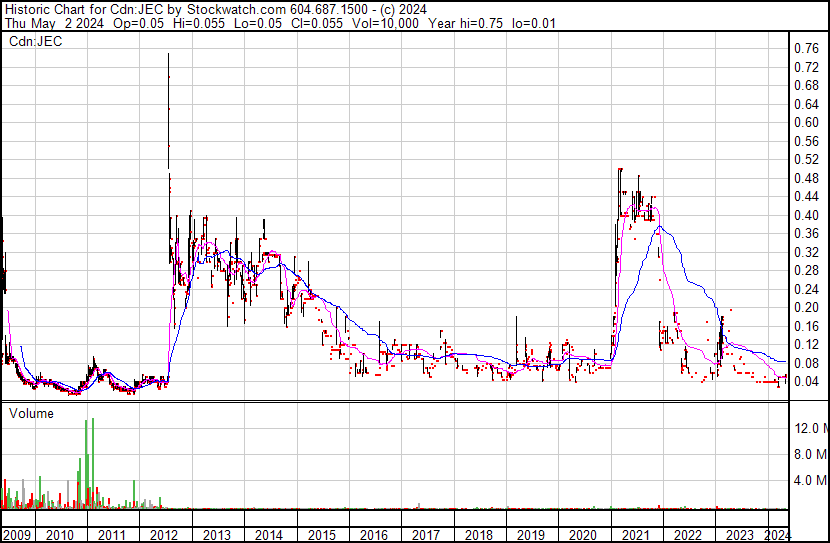Viewport: 830px width, 543px height.
Task: Select the 2021 year marker on the axis
Action: pos(634,535)
